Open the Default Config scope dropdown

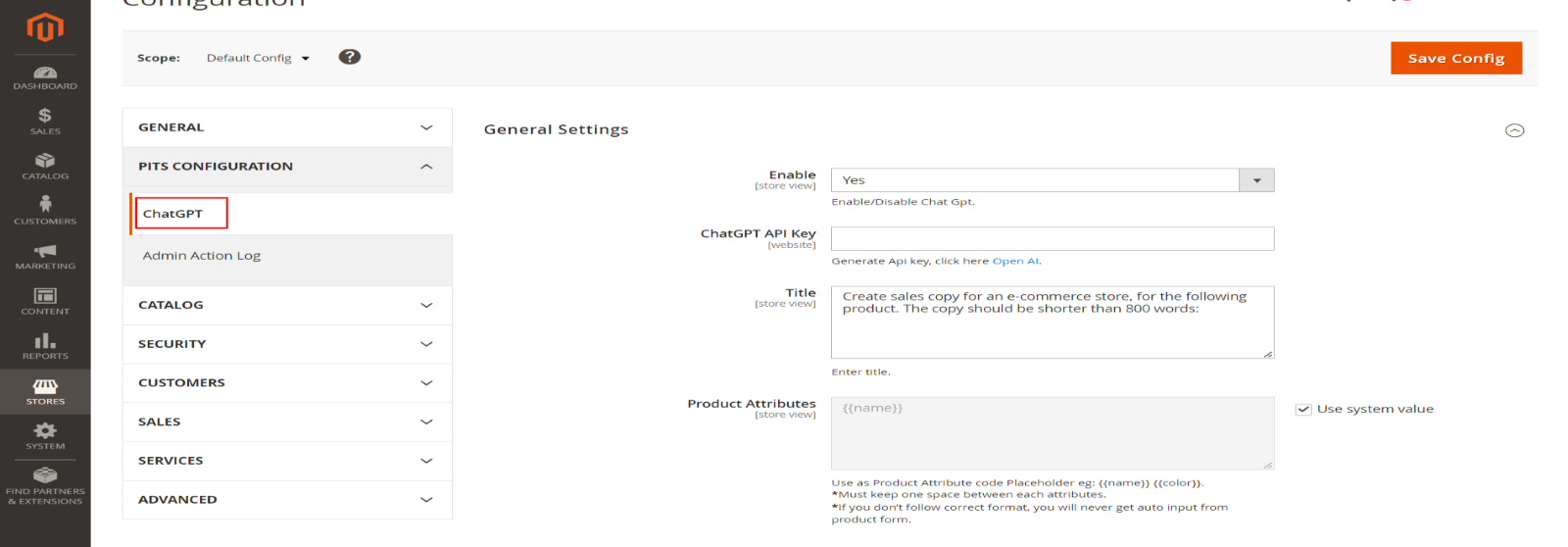tap(258, 58)
